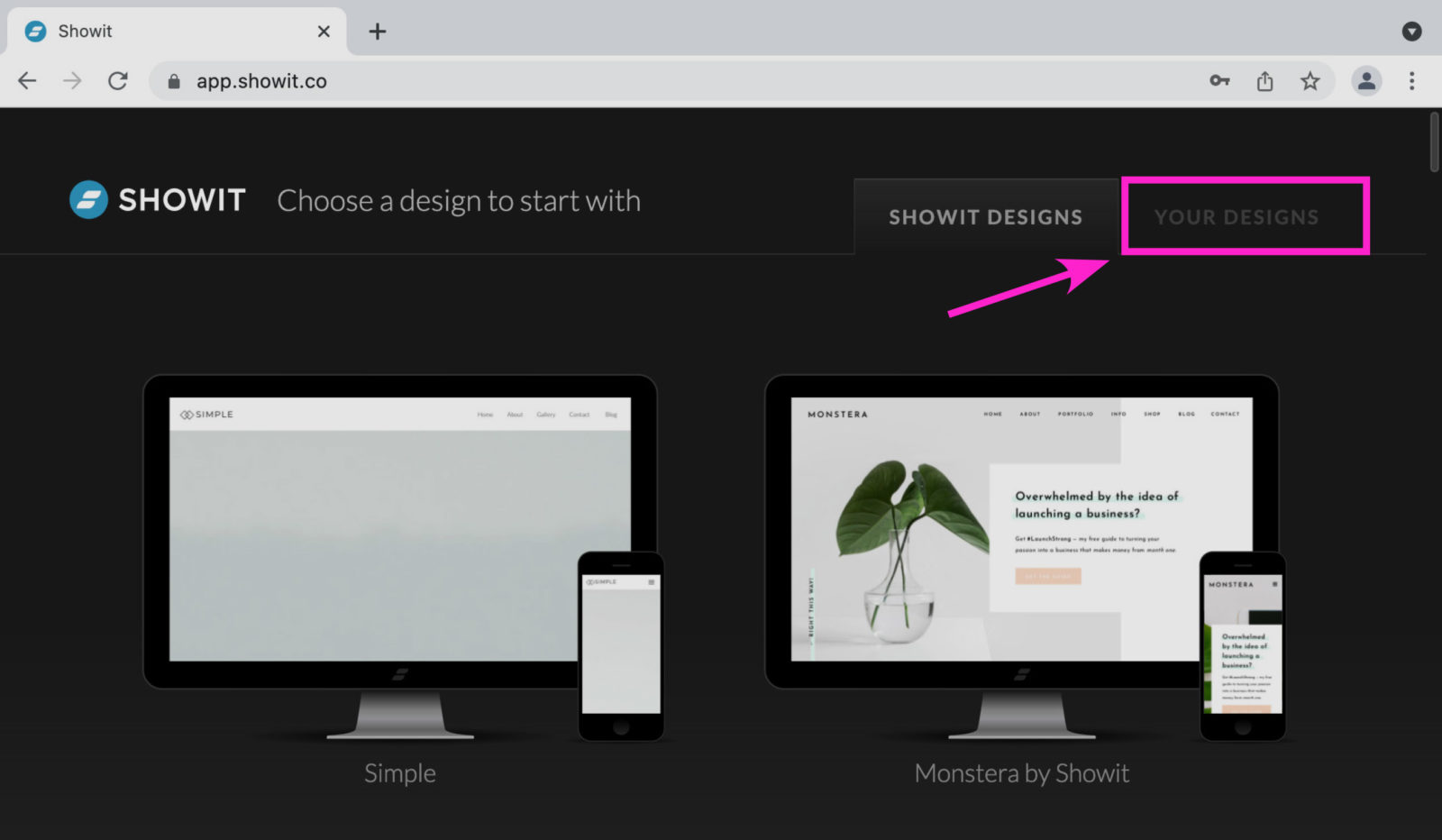Open the circular dropdown at top right

click(1410, 31)
